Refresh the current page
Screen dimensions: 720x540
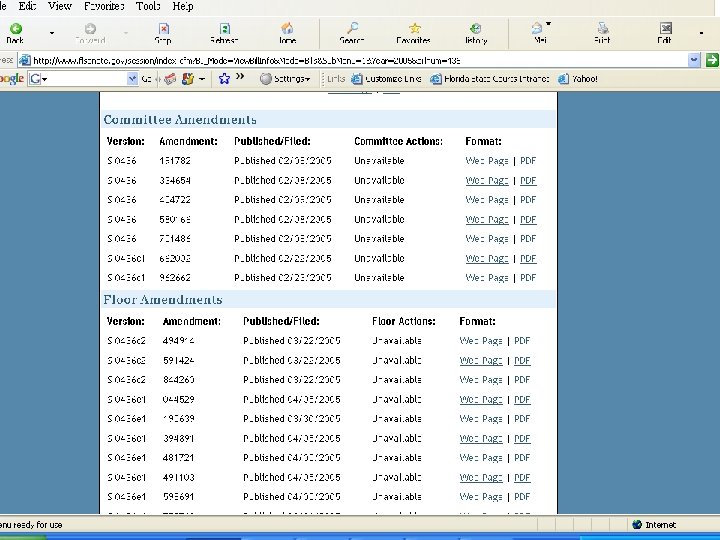[x=224, y=32]
